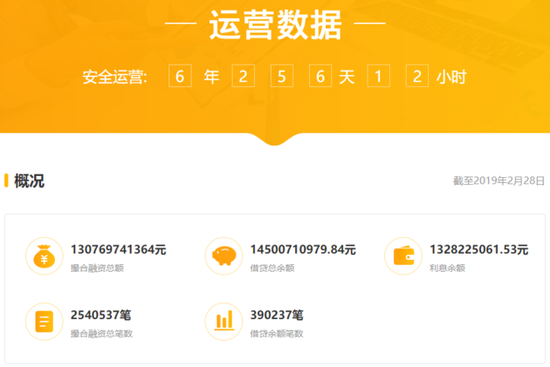Click the year digit box showing 6
This screenshot has width=550, height=367.
click(x=180, y=76)
